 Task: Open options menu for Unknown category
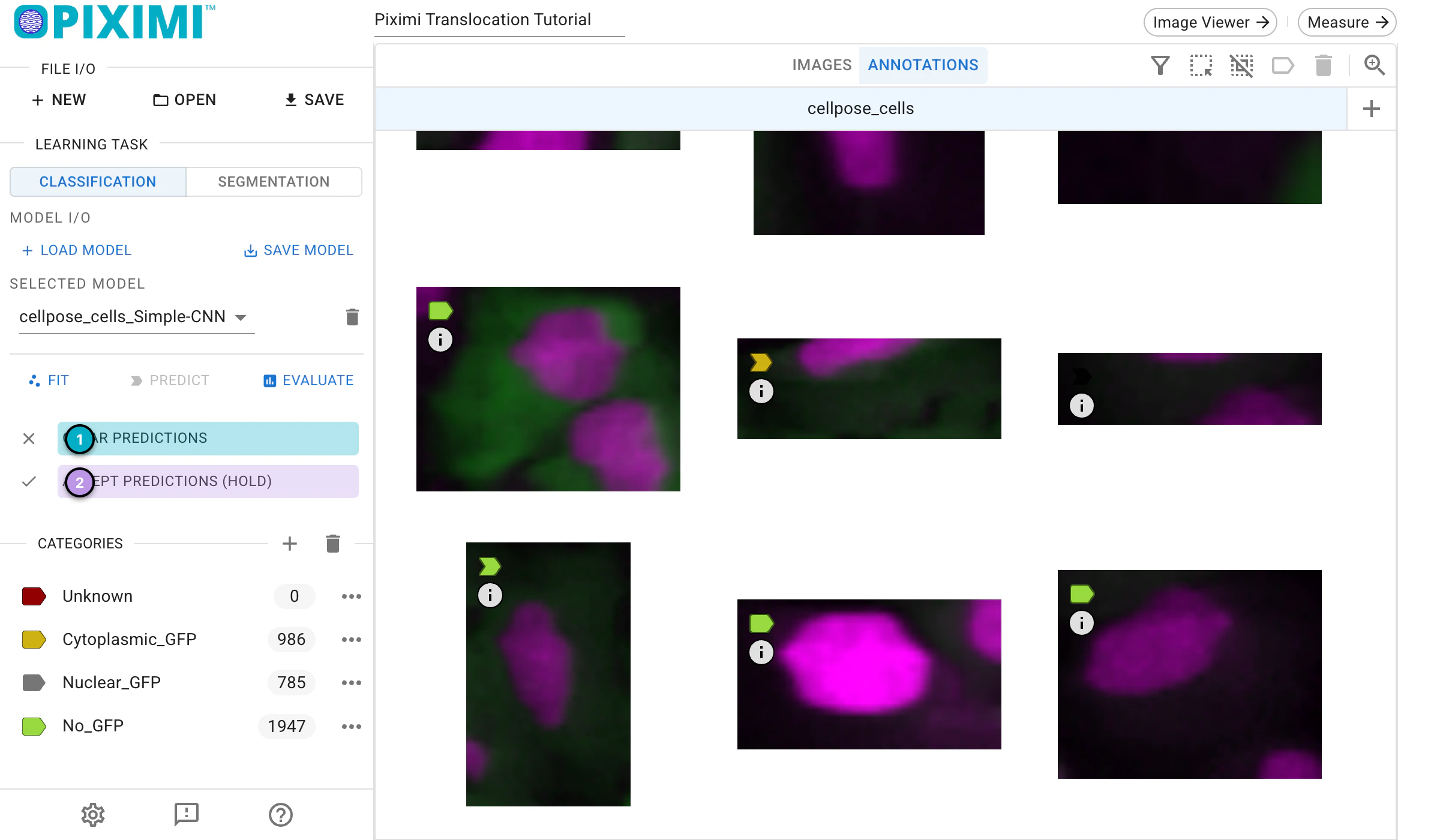[x=352, y=596]
